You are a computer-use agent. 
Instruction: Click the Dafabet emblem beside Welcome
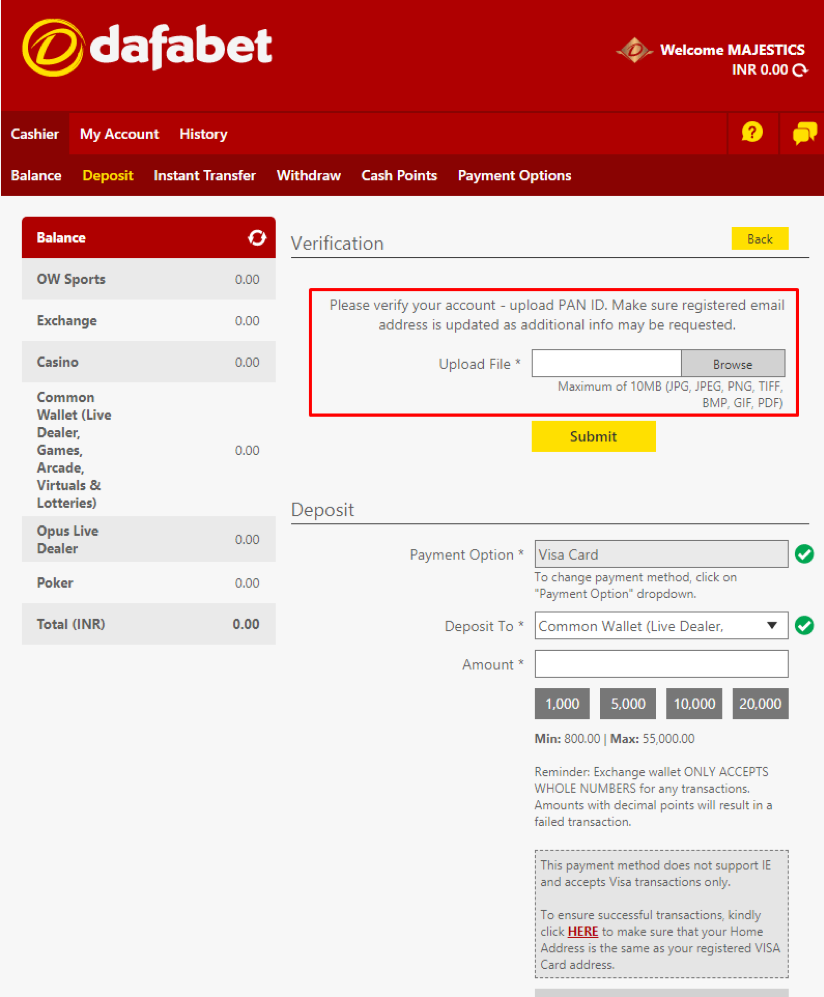pos(635,51)
